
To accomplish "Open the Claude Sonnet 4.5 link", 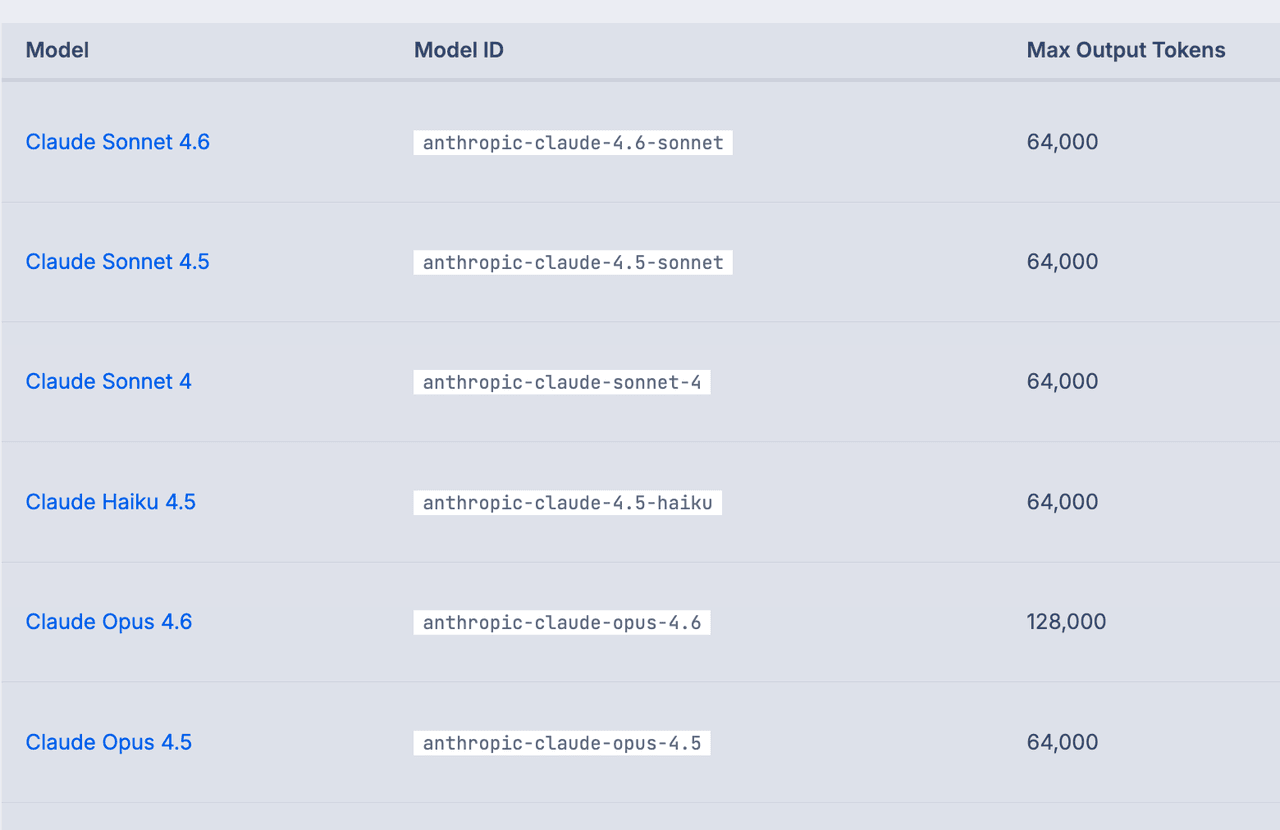I will pyautogui.click(x=118, y=262).
